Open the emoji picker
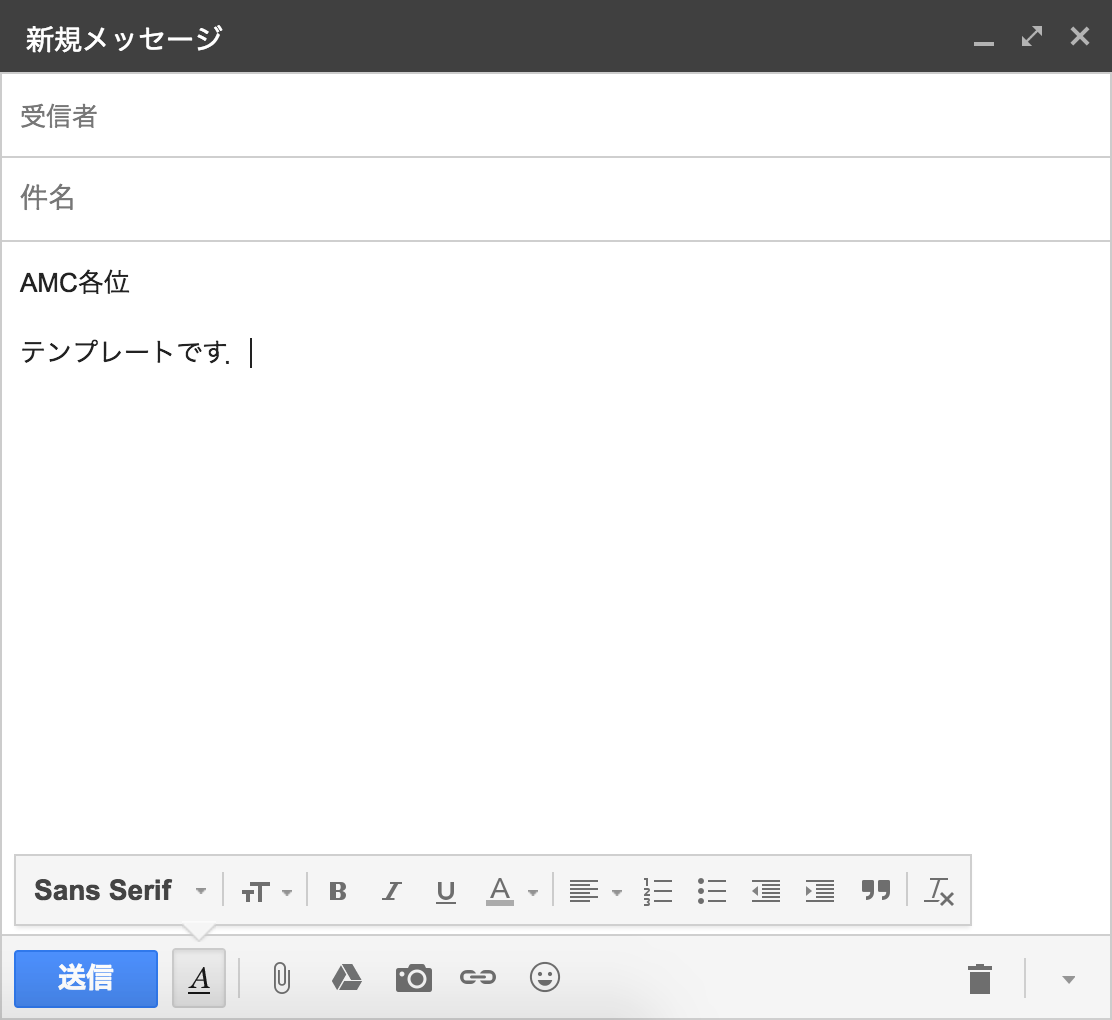The width and height of the screenshot is (1112, 1020). click(545, 978)
